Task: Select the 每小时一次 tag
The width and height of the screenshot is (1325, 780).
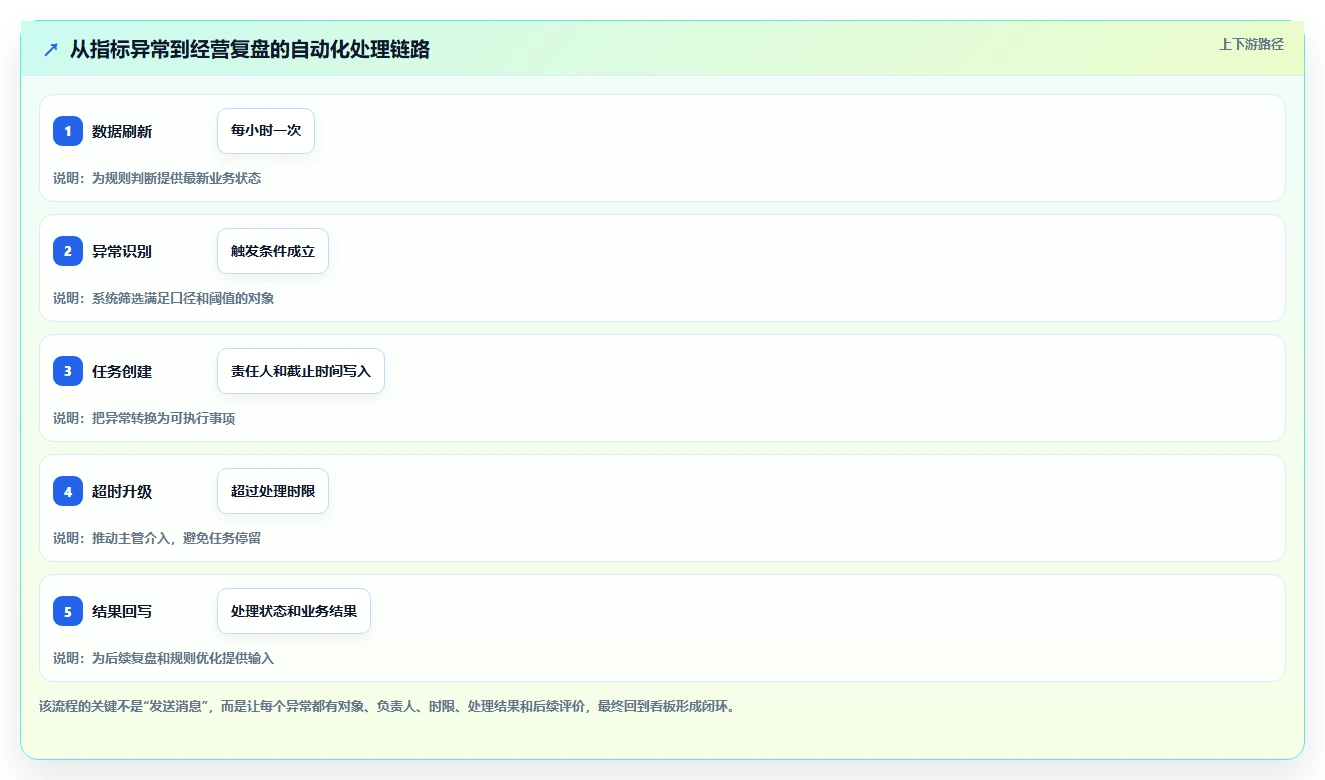Action: (x=266, y=131)
